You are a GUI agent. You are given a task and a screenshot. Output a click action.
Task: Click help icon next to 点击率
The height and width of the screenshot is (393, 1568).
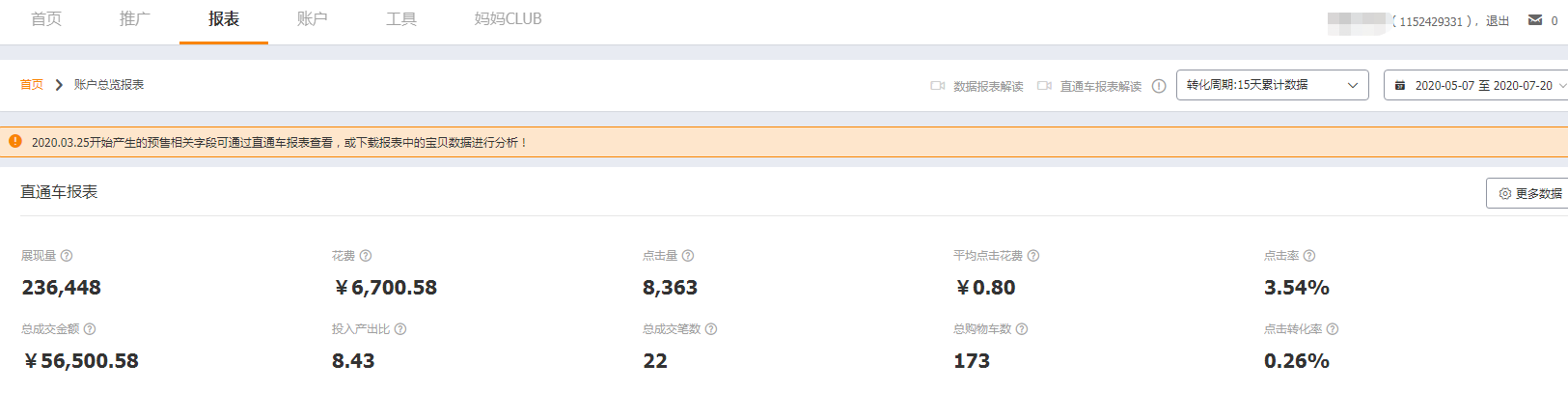(x=1309, y=256)
